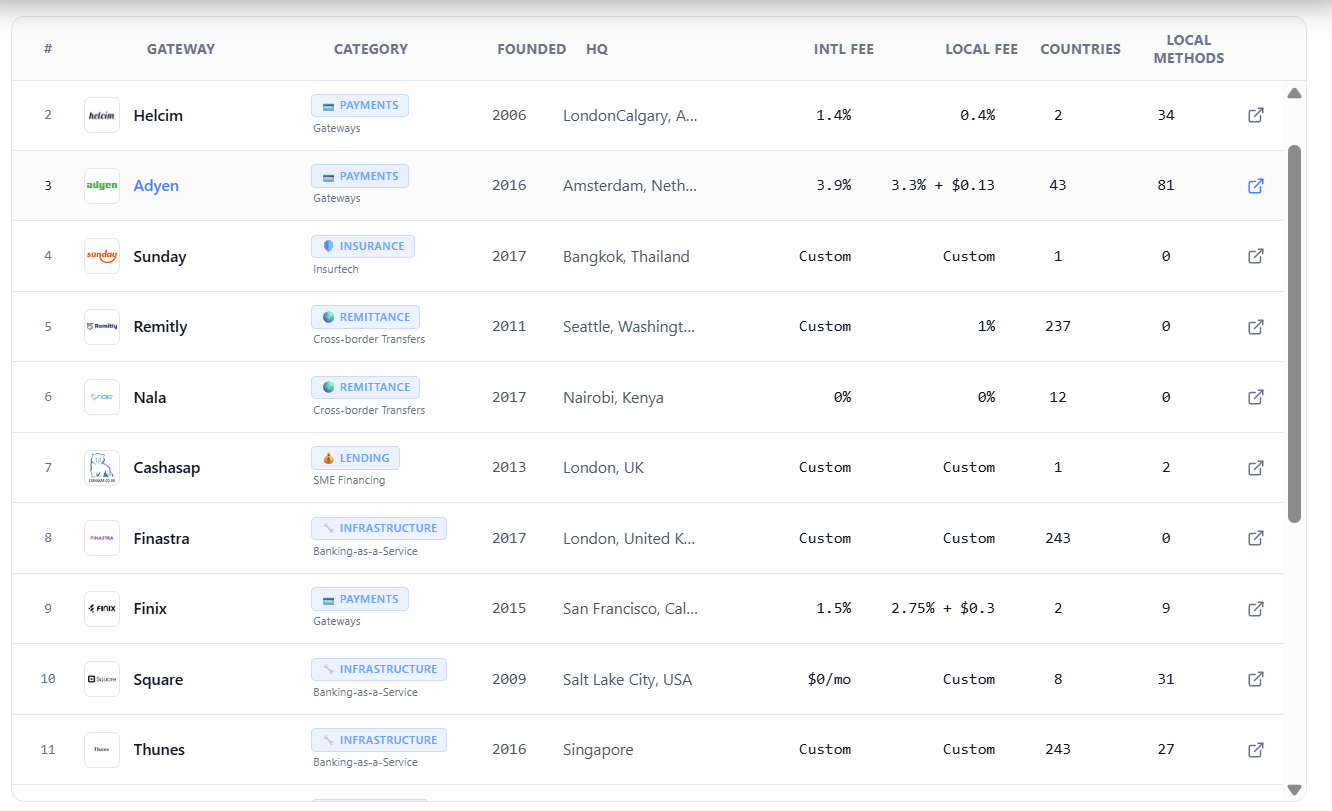Open Finix's external link icon

1255,608
